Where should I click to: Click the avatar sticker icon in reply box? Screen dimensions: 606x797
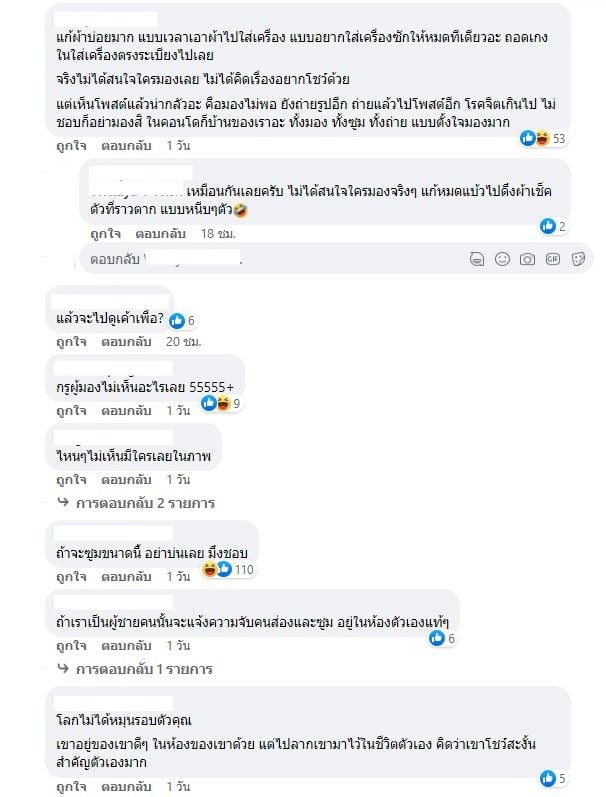pos(477,259)
